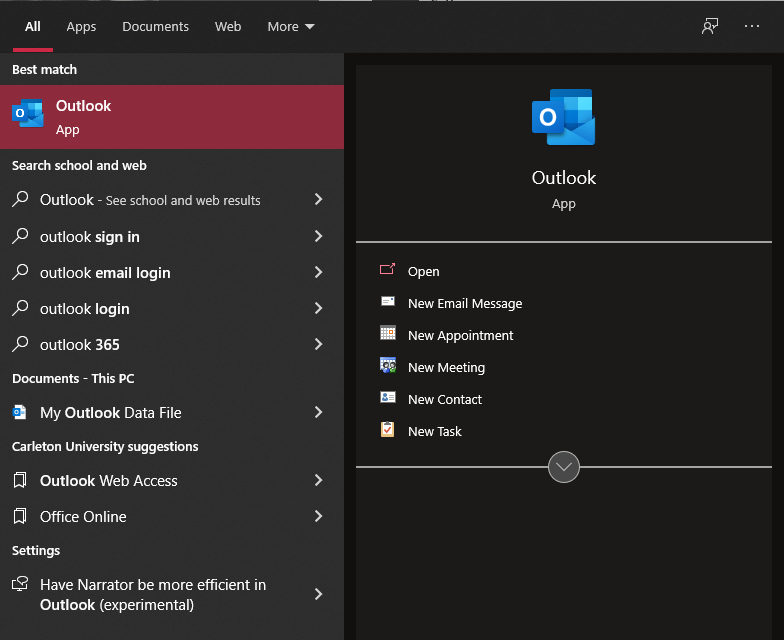Open the More dropdown filter
The height and width of the screenshot is (640, 784).
pyautogui.click(x=290, y=27)
